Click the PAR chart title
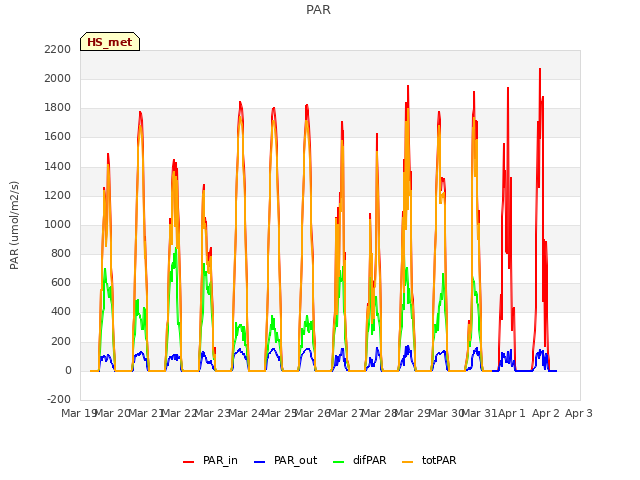 [318, 10]
